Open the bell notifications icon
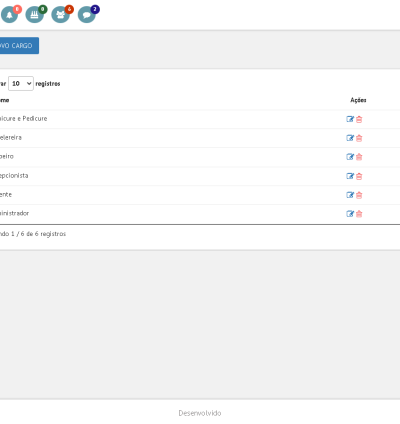This screenshot has width=400, height=424. tap(9, 14)
